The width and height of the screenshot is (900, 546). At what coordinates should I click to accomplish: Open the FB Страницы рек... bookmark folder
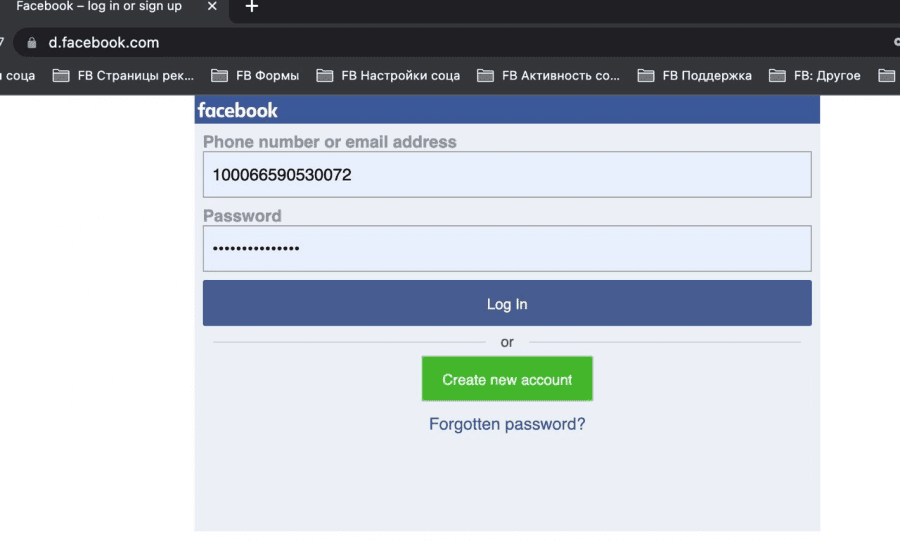point(123,75)
